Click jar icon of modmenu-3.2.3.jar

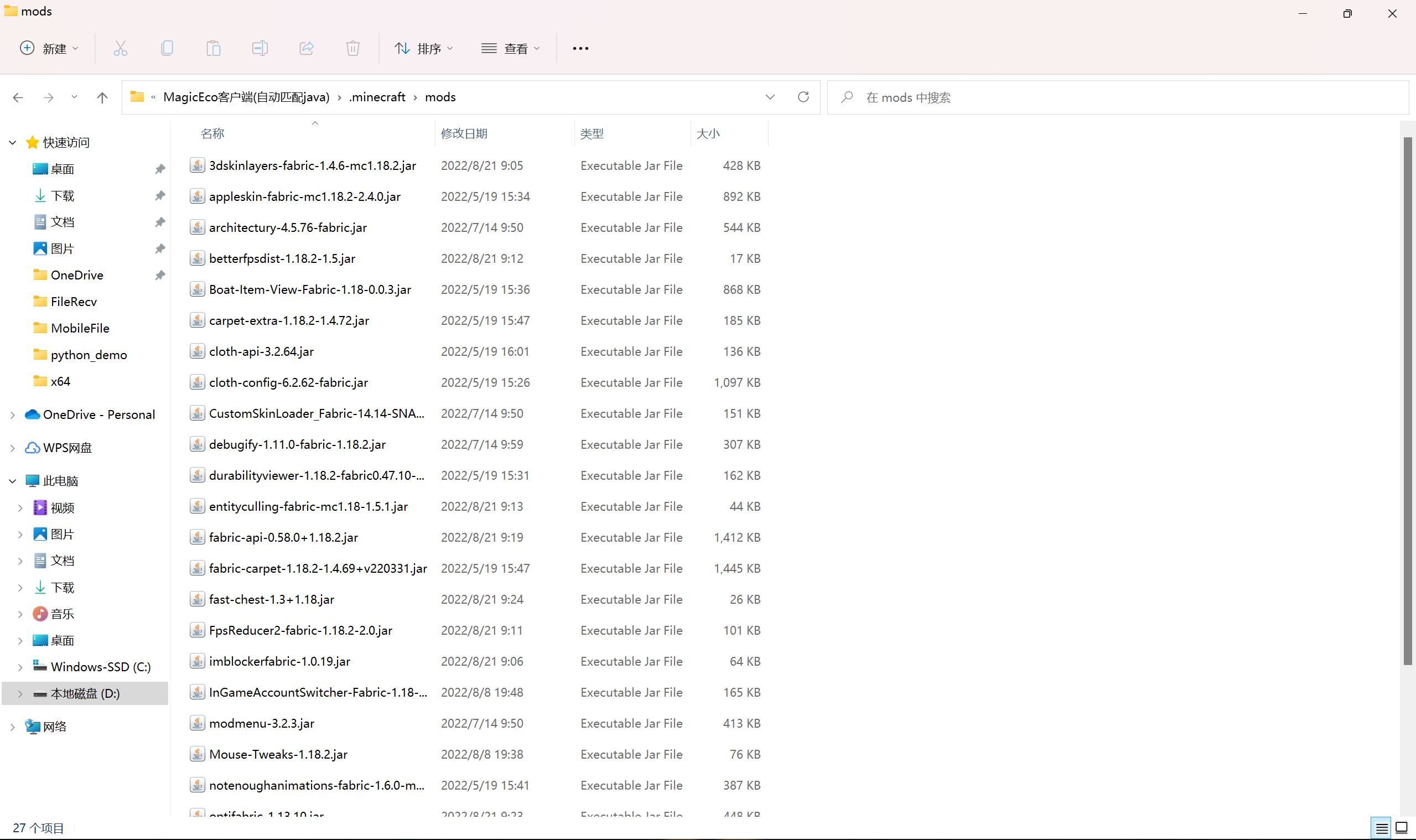tap(197, 723)
